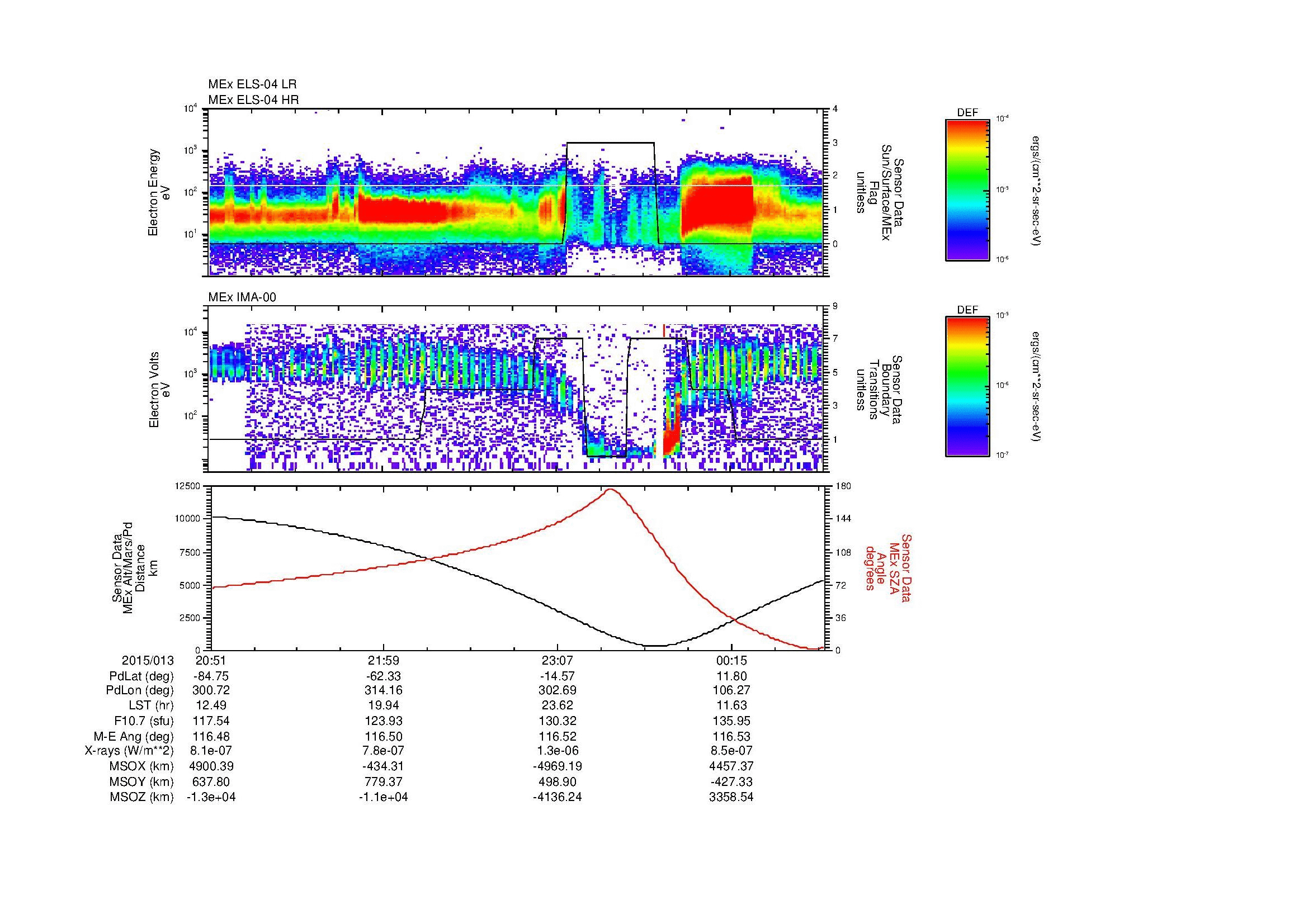Viewport: 1308px width, 924px height.
Task: Click the '12500' altitude axis tick
Action: click(188, 486)
